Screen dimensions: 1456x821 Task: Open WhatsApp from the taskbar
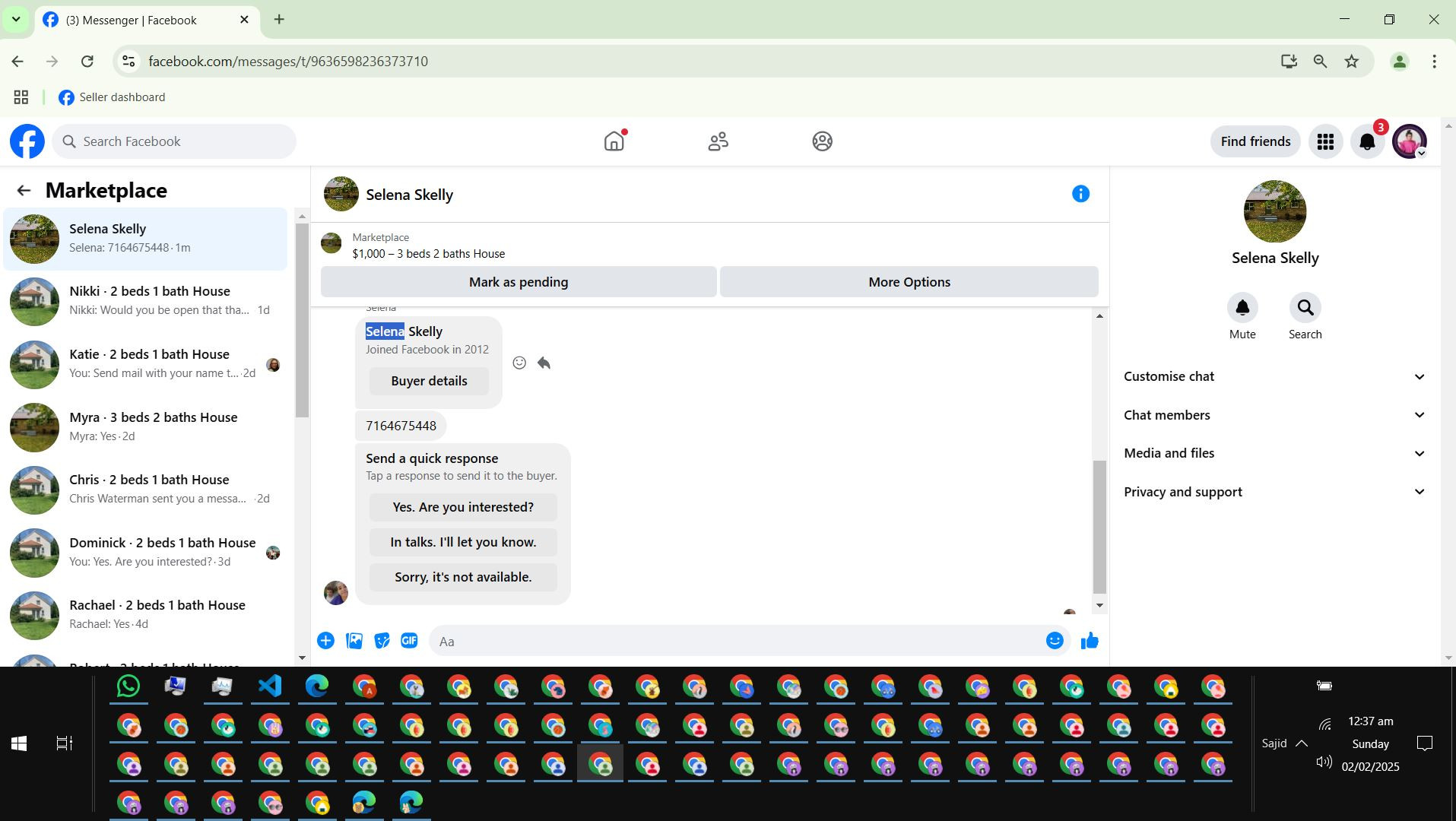coord(128,686)
